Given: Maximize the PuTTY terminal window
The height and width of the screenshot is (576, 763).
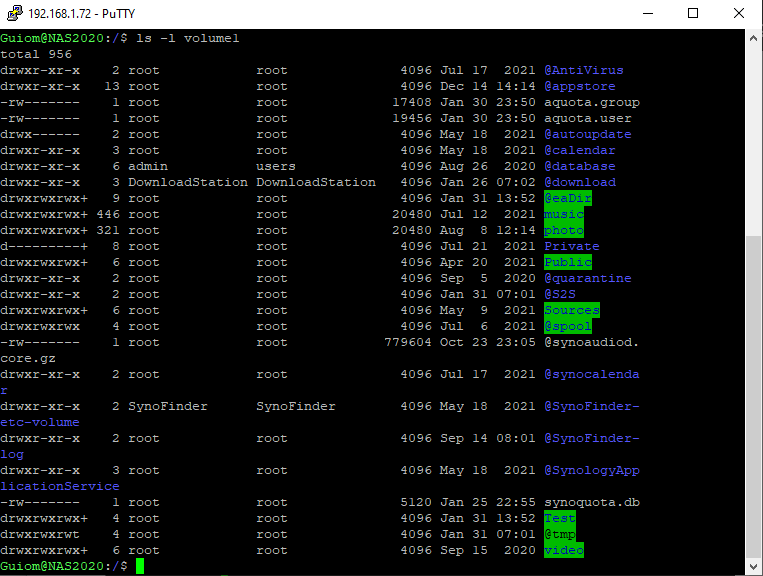Looking at the screenshot, I should pyautogui.click(x=693, y=13).
